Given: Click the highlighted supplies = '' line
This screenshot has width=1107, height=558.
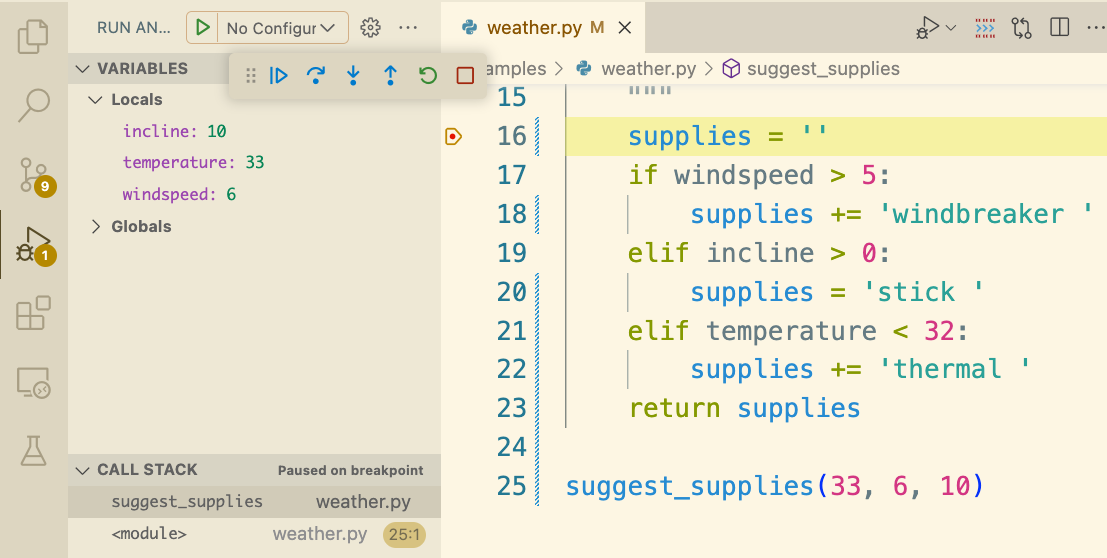Looking at the screenshot, I should [x=836, y=136].
